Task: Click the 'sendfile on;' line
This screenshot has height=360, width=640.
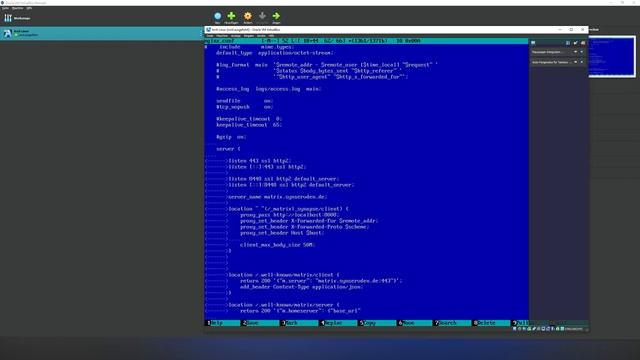Action: click(244, 101)
